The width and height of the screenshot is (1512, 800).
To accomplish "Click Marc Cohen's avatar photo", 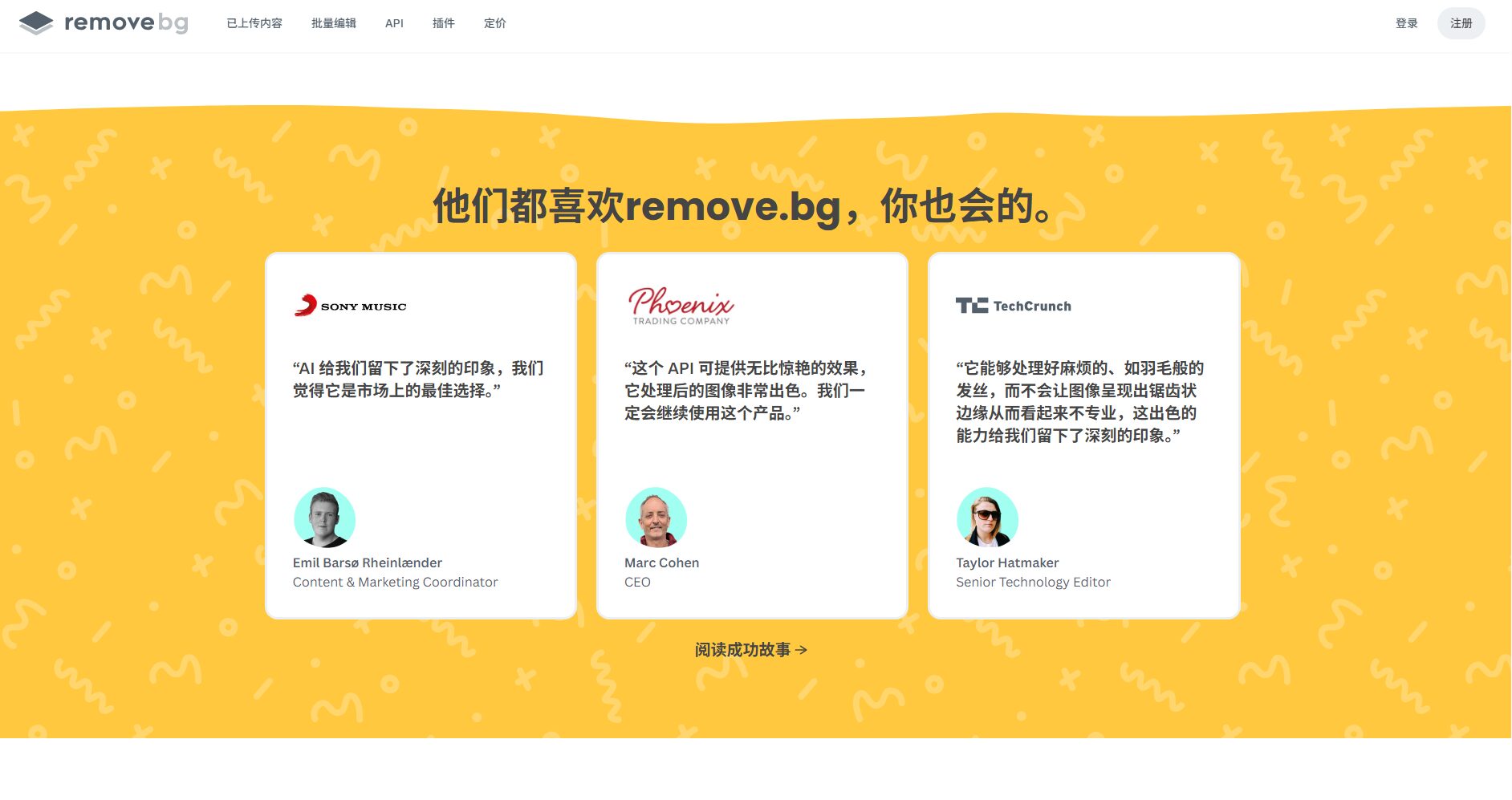I will click(x=656, y=518).
